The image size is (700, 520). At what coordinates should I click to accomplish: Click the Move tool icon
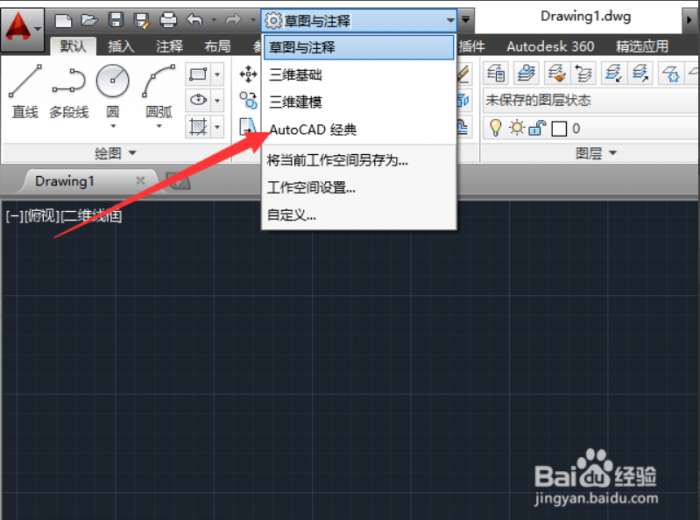point(248,74)
